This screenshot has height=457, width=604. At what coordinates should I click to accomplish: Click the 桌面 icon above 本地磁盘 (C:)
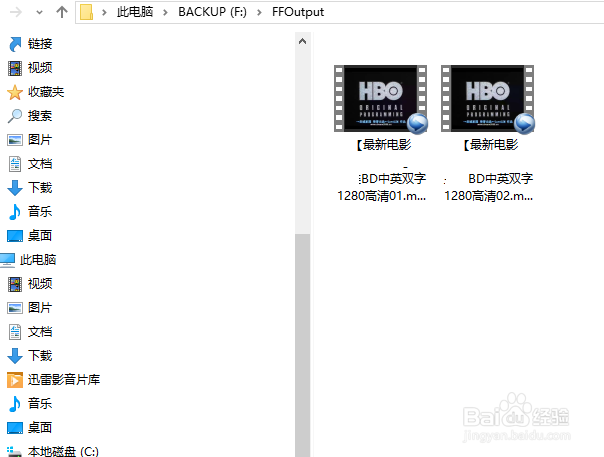(x=15, y=428)
